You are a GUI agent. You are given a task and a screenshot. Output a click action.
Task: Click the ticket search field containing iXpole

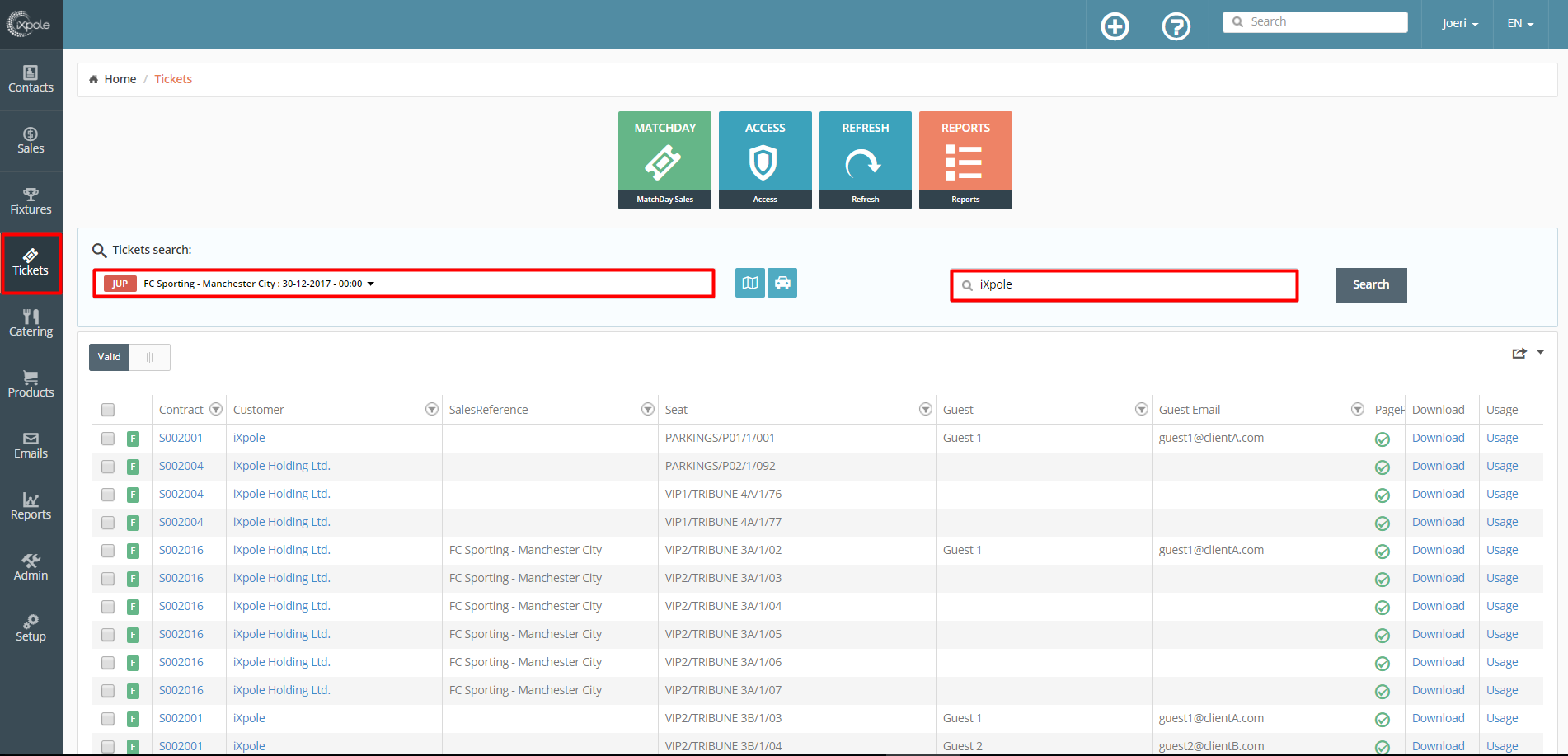coord(1124,285)
